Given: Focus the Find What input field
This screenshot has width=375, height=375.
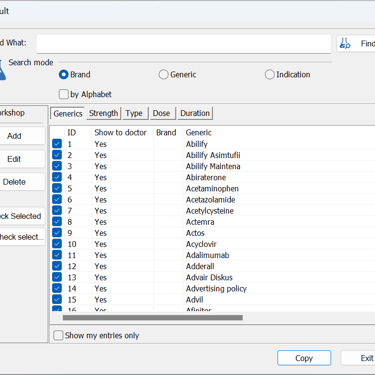Looking at the screenshot, I should tap(184, 44).
